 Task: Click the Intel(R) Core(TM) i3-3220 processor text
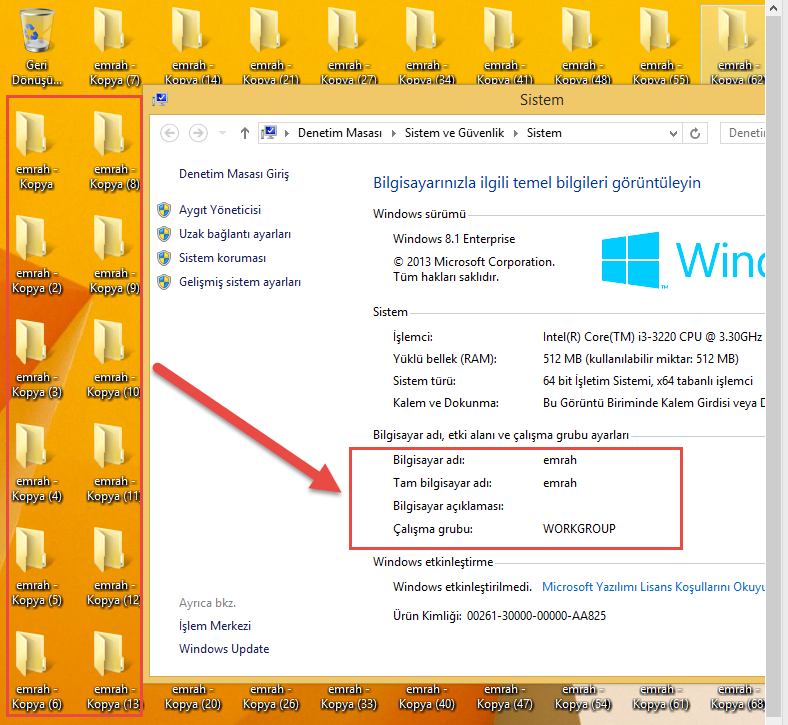652,337
